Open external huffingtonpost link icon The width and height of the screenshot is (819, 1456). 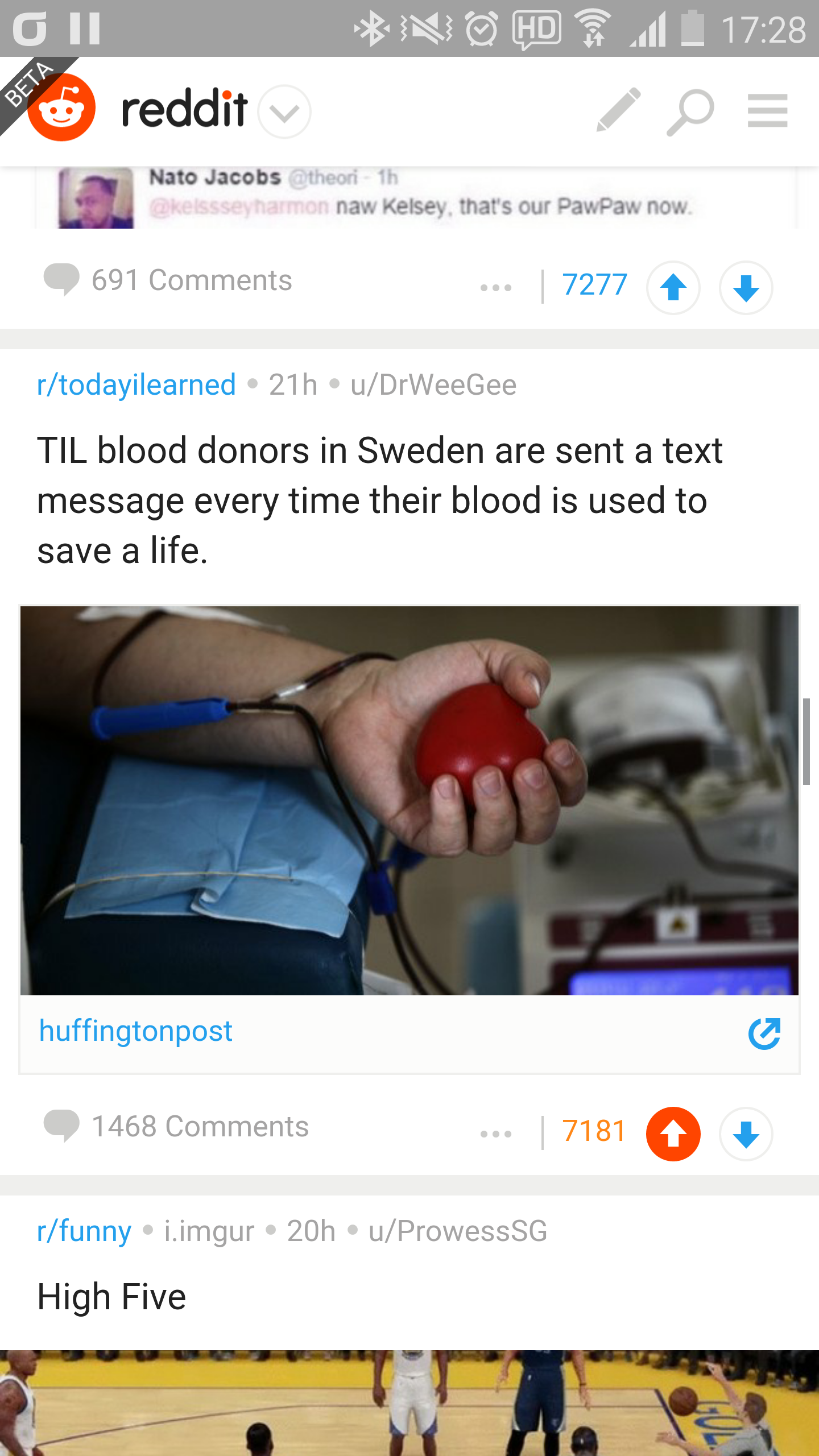click(x=764, y=1033)
